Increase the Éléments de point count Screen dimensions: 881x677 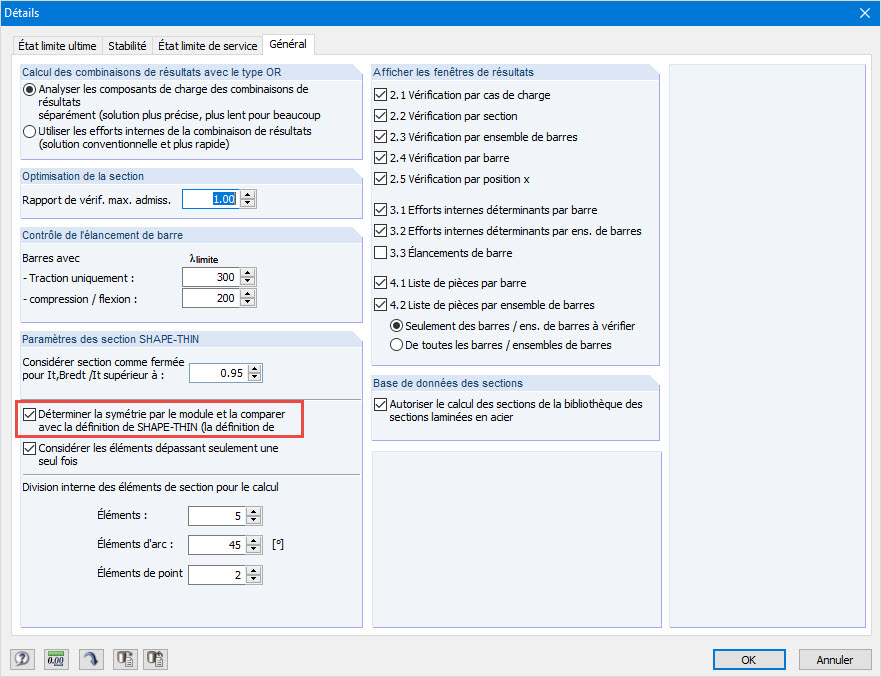(x=254, y=570)
